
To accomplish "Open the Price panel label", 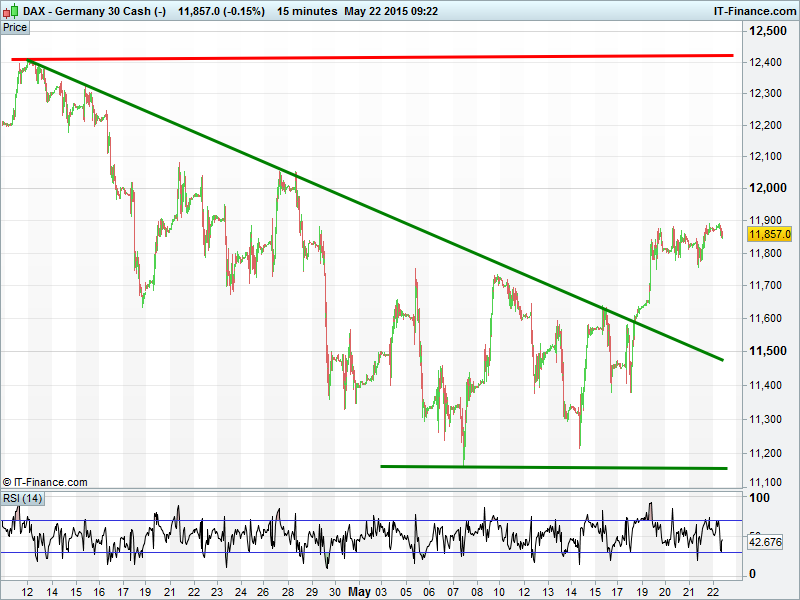I will tap(15, 27).
